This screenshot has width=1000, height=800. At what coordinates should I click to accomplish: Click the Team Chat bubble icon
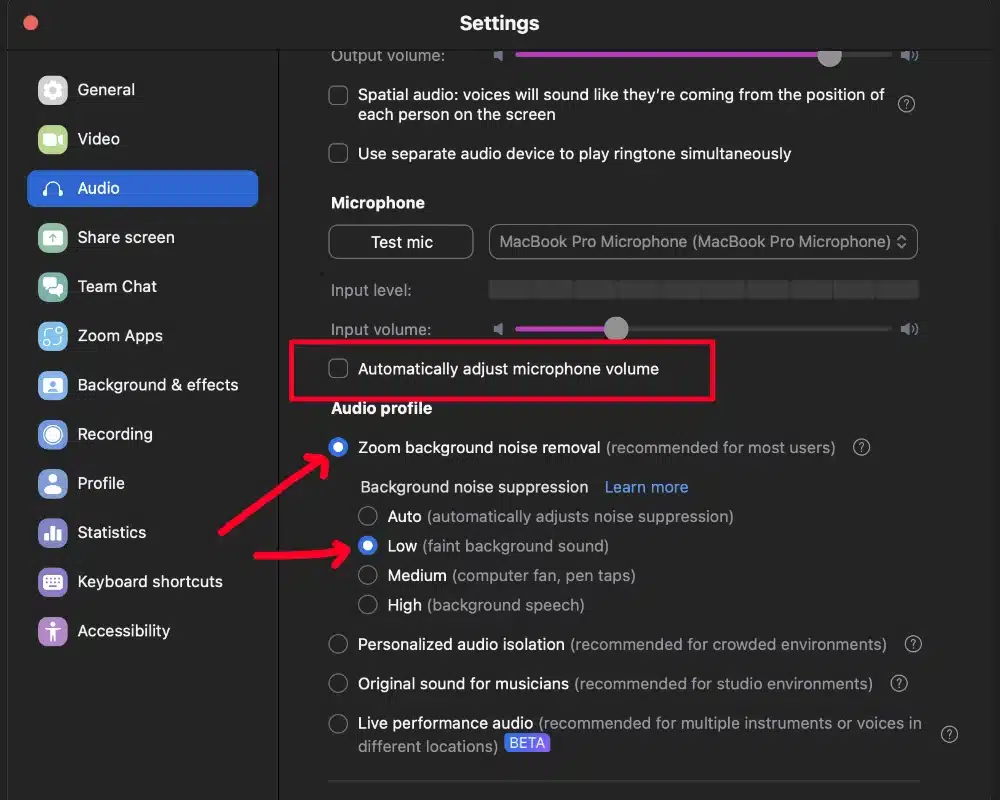52,287
